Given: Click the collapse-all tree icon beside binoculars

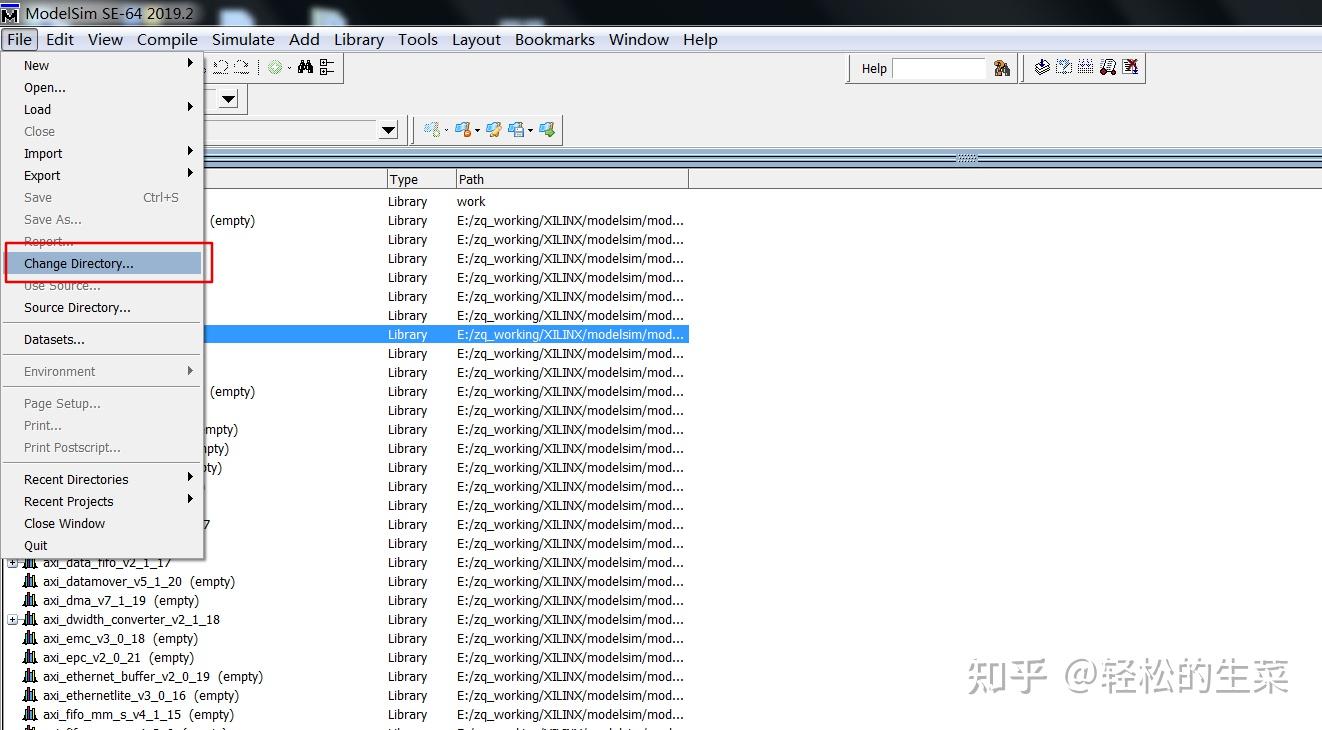Looking at the screenshot, I should pyautogui.click(x=327, y=67).
